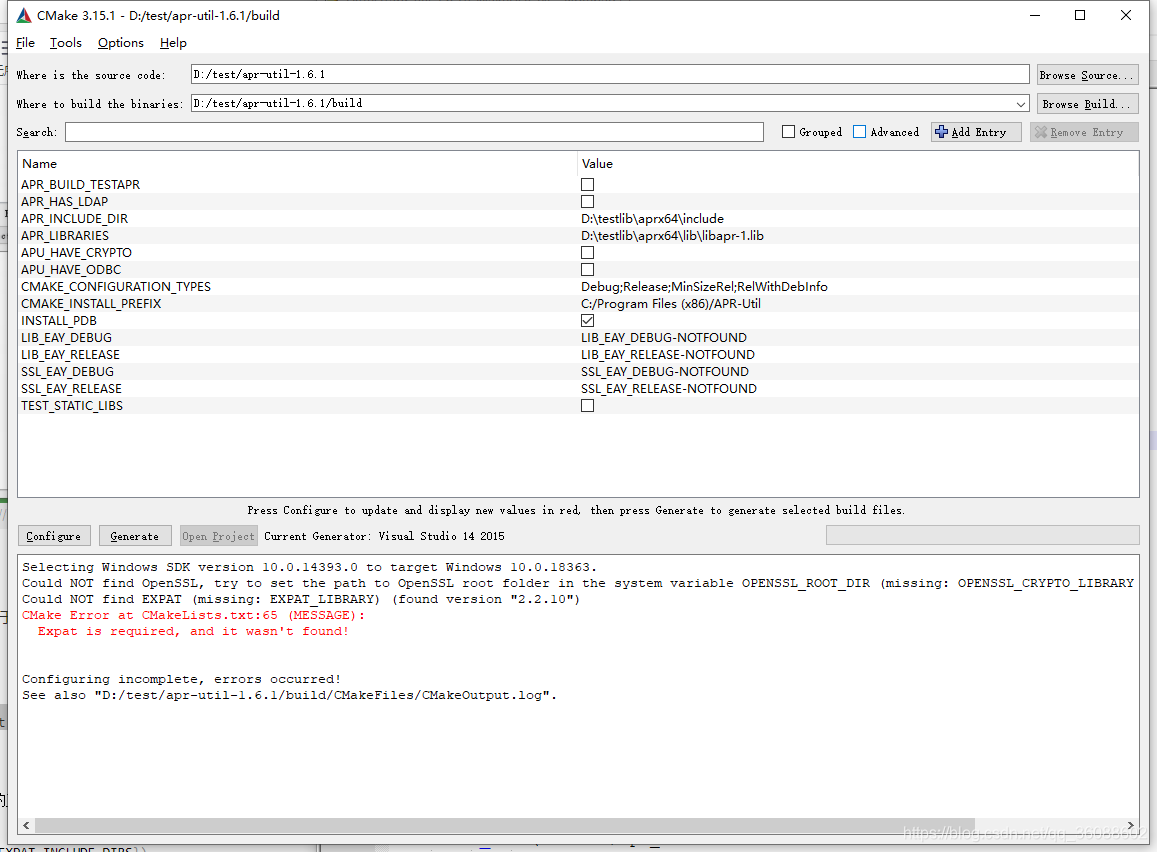Click LIB_EAY_RELEASE-NOTFOUND value
The height and width of the screenshot is (852, 1157).
pos(668,354)
